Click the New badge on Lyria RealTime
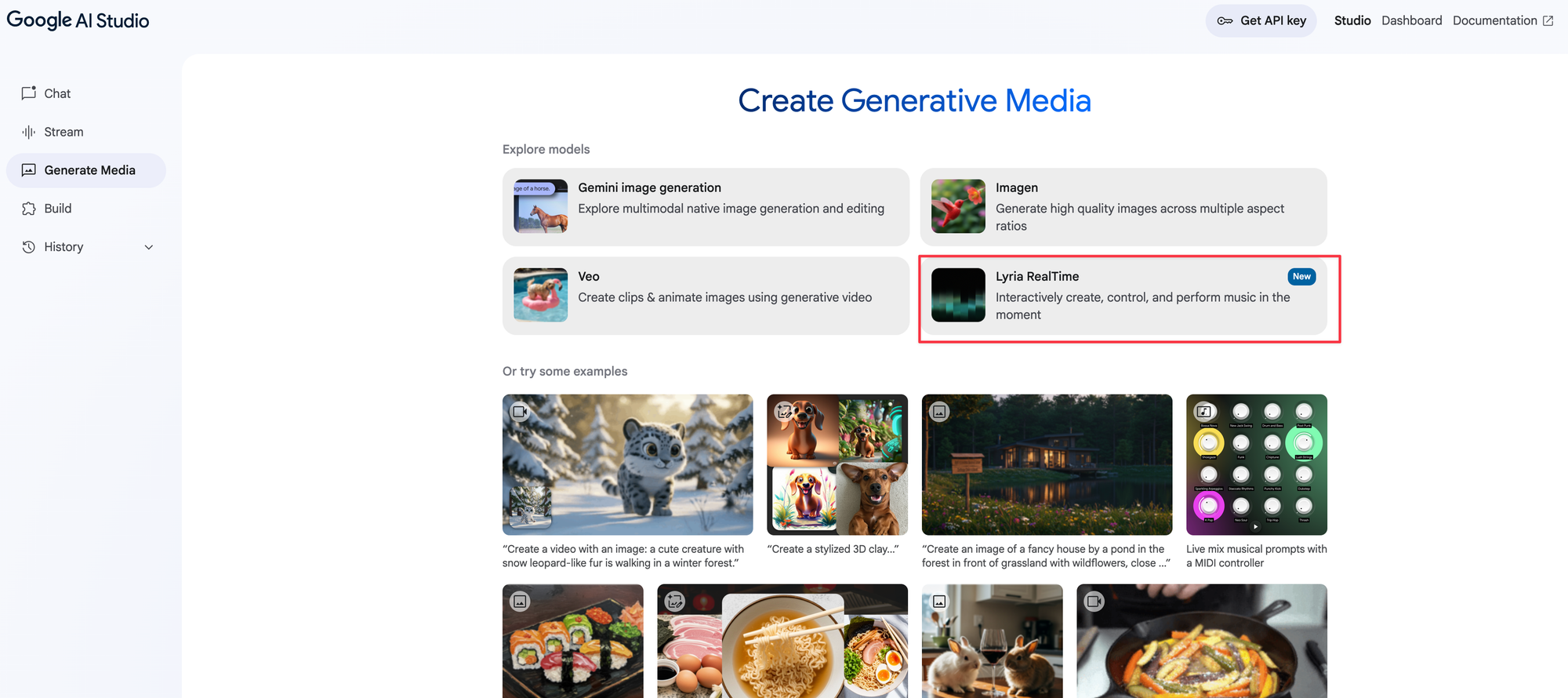This screenshot has width=1568, height=698. click(1301, 276)
